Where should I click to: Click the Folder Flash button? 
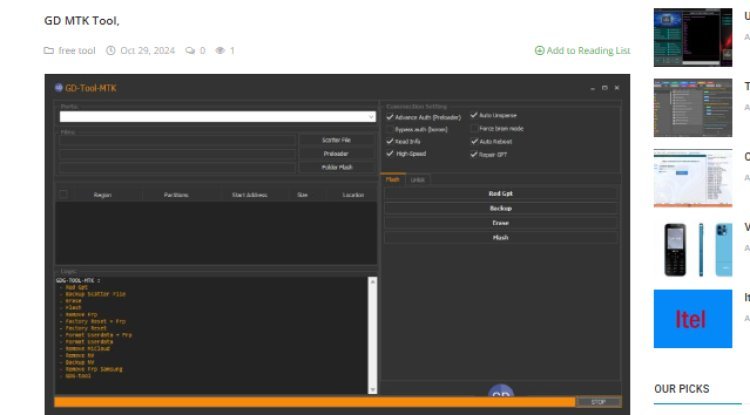(336, 167)
